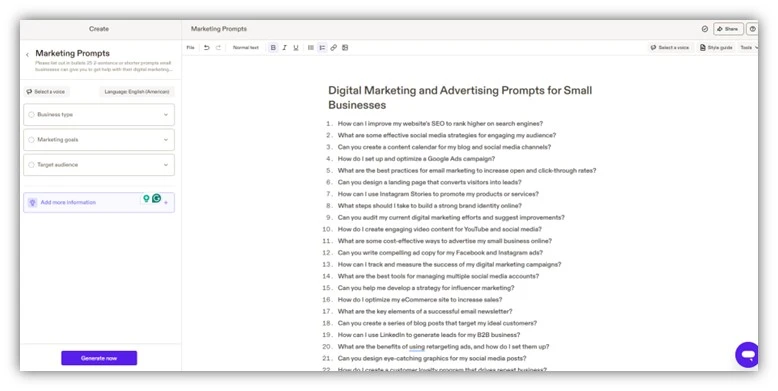The image size is (778, 391).
Task: Toggle underline formatting
Action: point(296,48)
